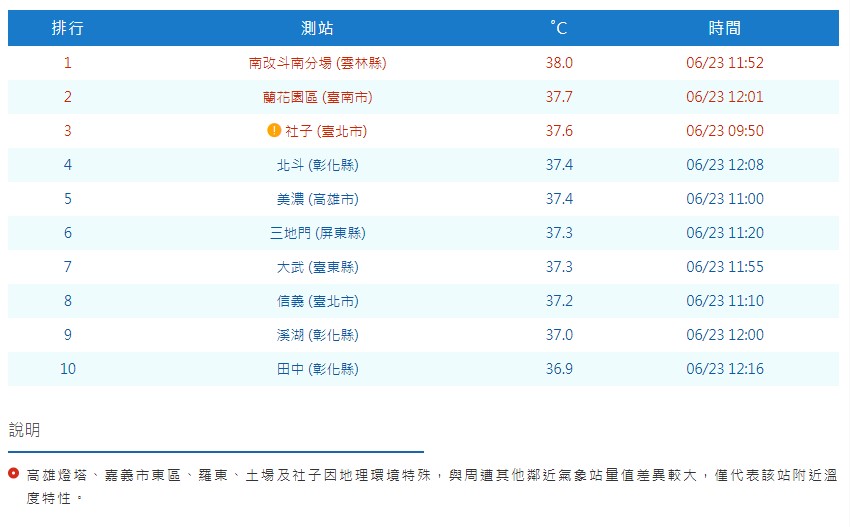This screenshot has height=527, width=851.
Task: Click temperature 37.4 in 美濃 row
Action: tap(559, 199)
